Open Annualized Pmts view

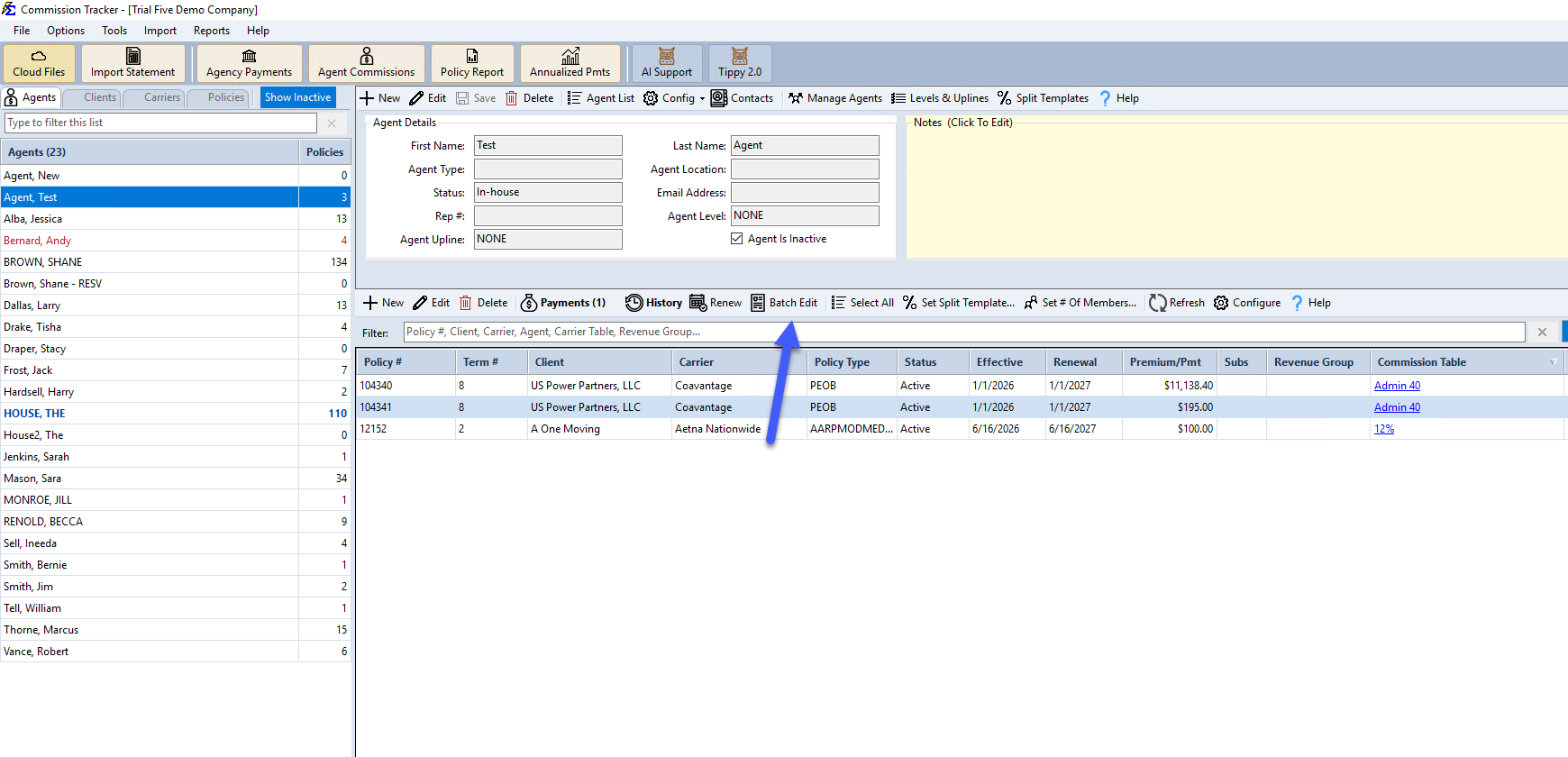(x=570, y=64)
